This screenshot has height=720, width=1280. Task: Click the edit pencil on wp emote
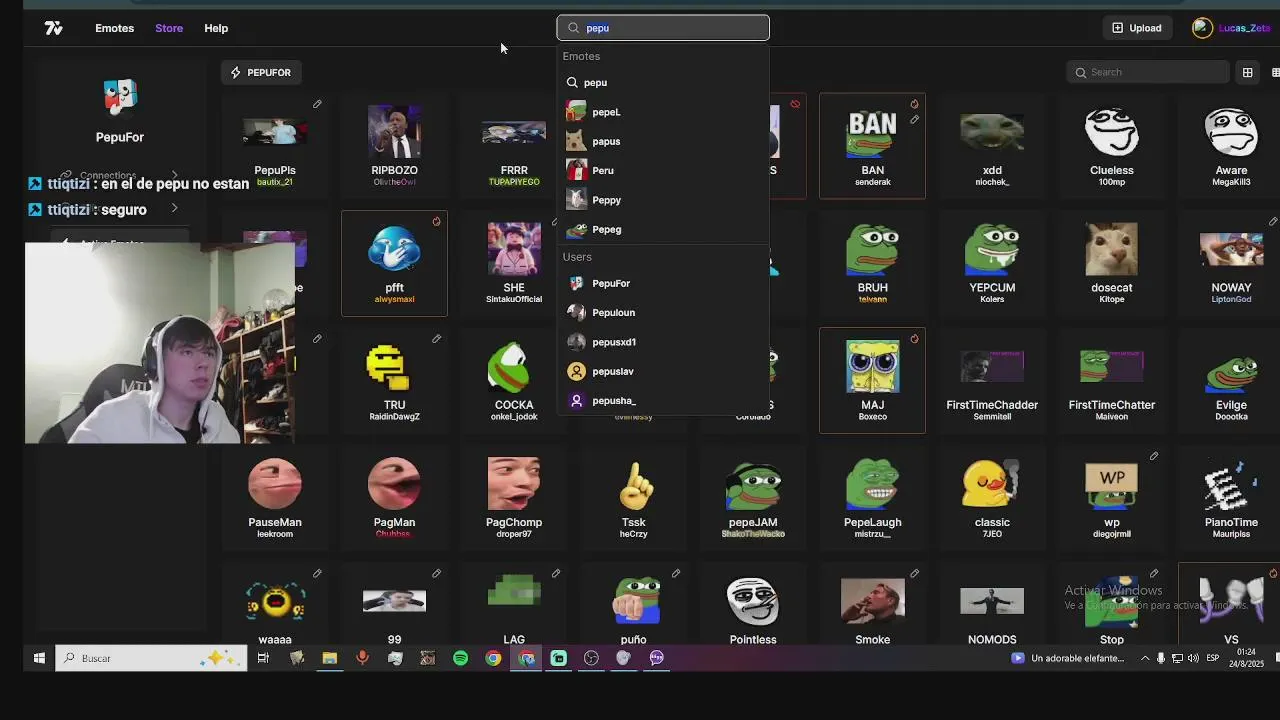click(1153, 456)
